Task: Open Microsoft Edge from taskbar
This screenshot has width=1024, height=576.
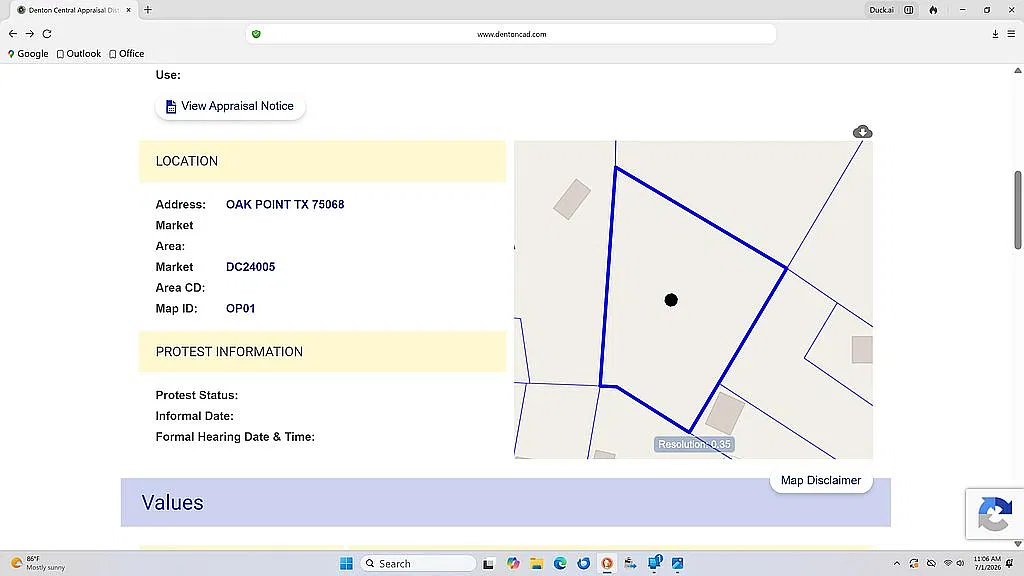Action: [x=560, y=564]
